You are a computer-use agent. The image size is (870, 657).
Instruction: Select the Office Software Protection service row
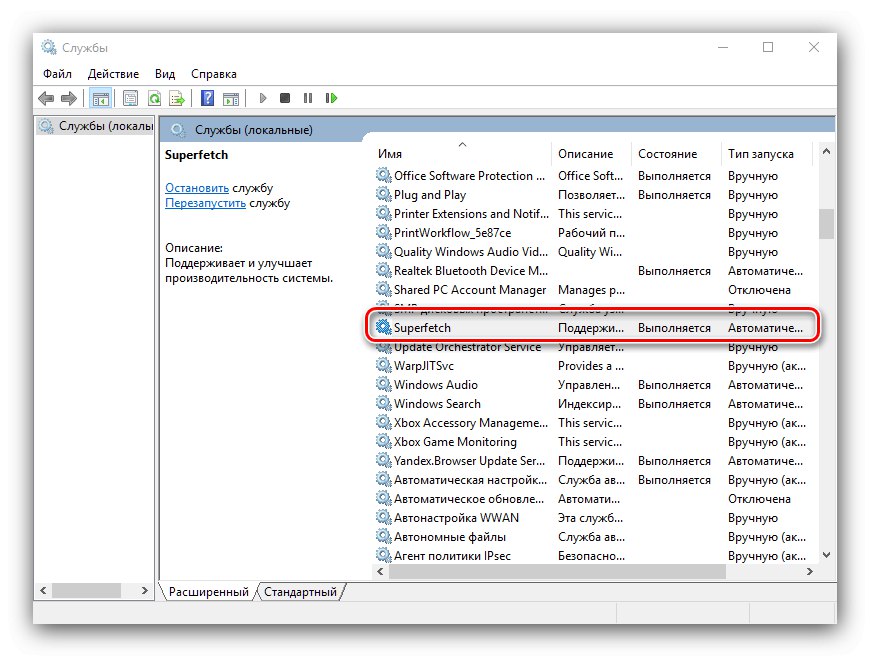(x=594, y=175)
